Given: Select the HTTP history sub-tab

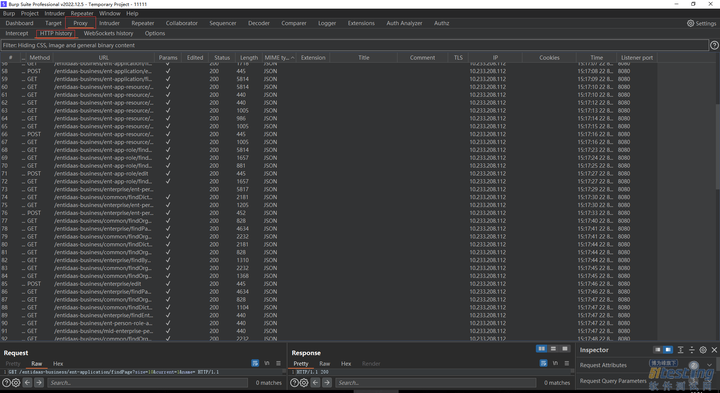Looking at the screenshot, I should pyautogui.click(x=56, y=34).
